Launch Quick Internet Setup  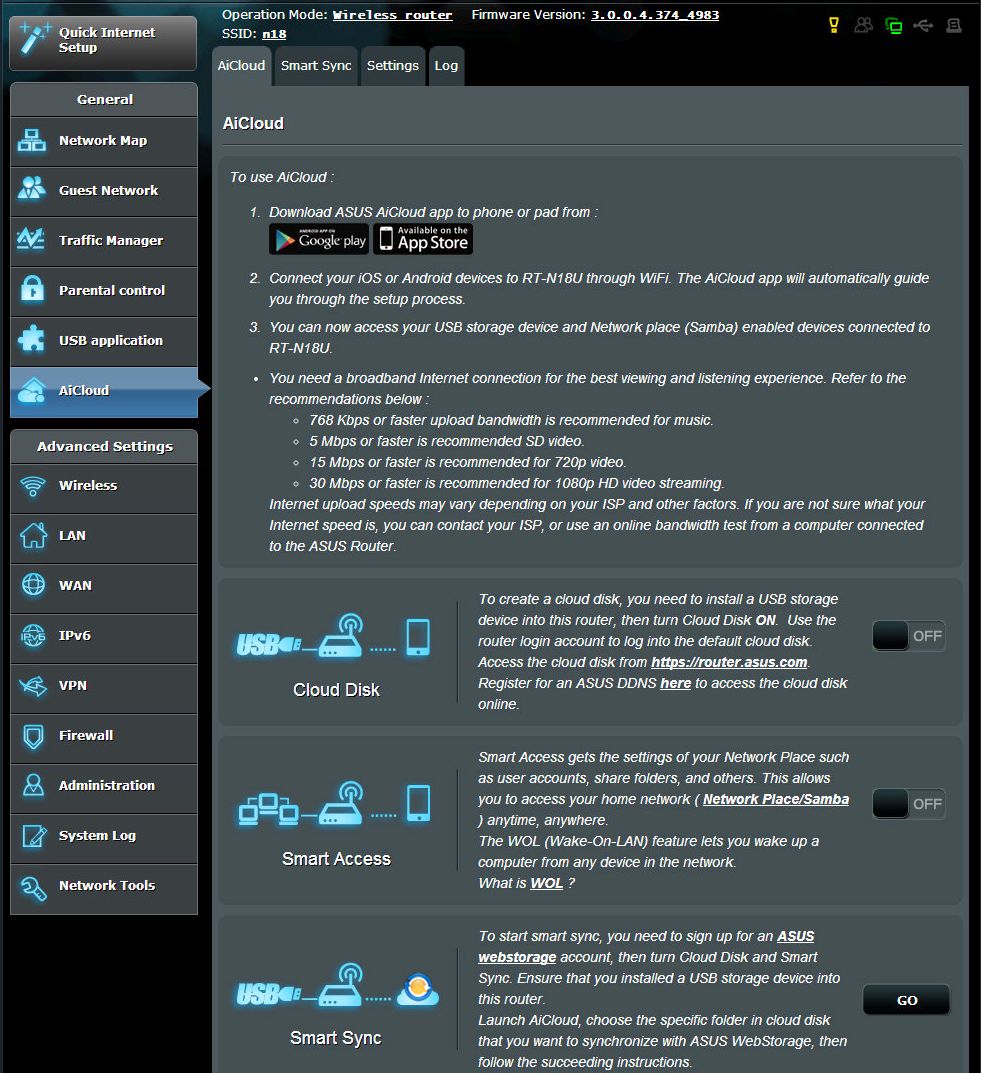coord(103,41)
